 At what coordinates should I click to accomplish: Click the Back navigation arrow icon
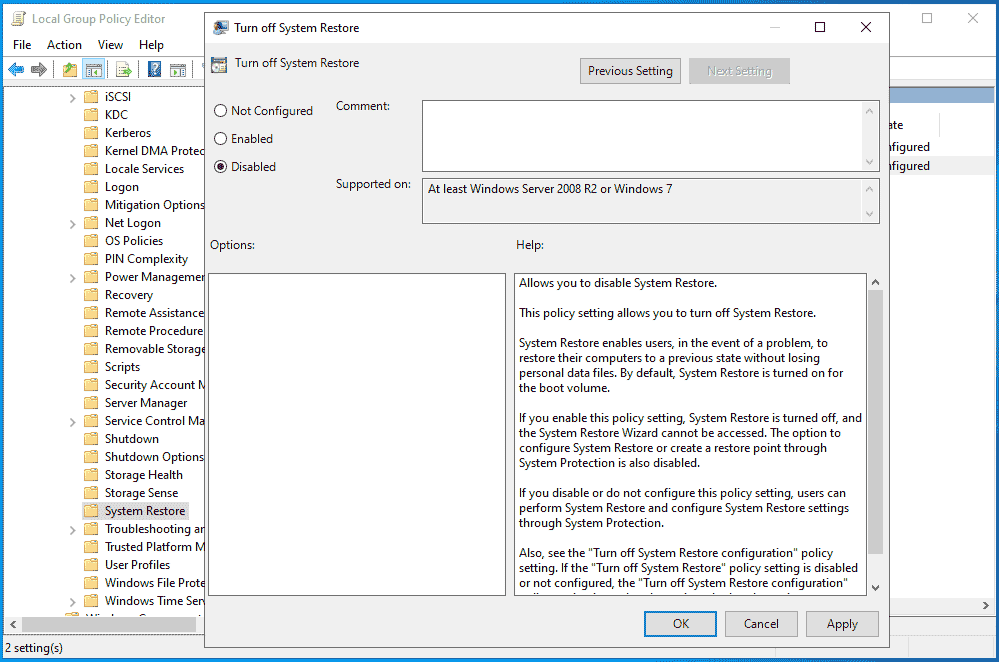[16, 69]
